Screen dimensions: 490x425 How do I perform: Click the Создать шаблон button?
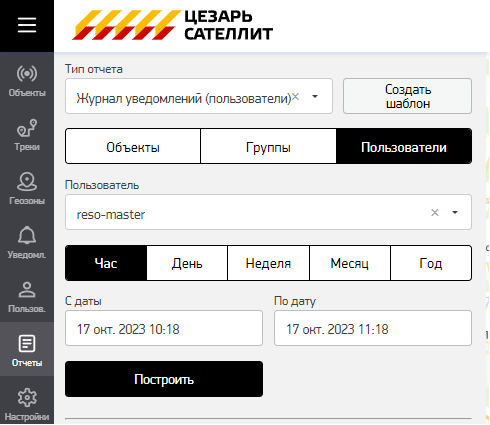pyautogui.click(x=407, y=96)
